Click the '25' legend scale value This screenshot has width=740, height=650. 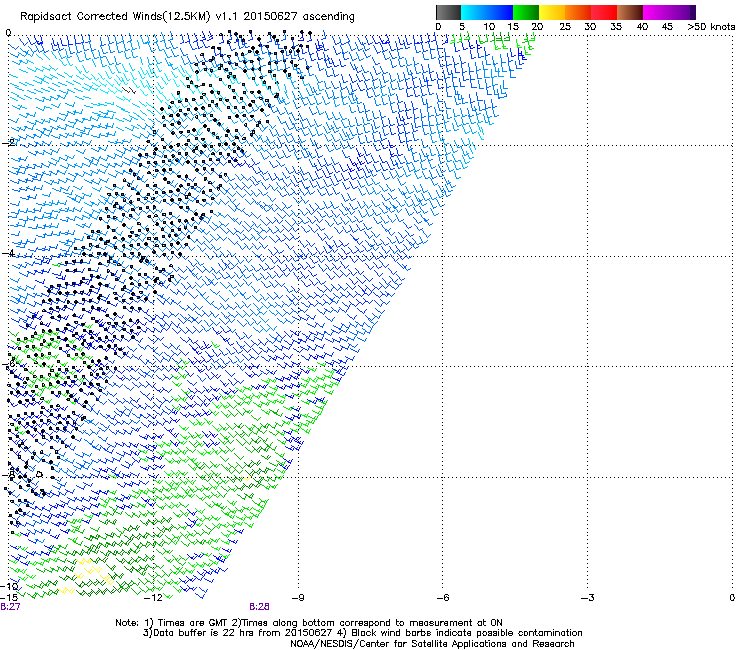(565, 27)
